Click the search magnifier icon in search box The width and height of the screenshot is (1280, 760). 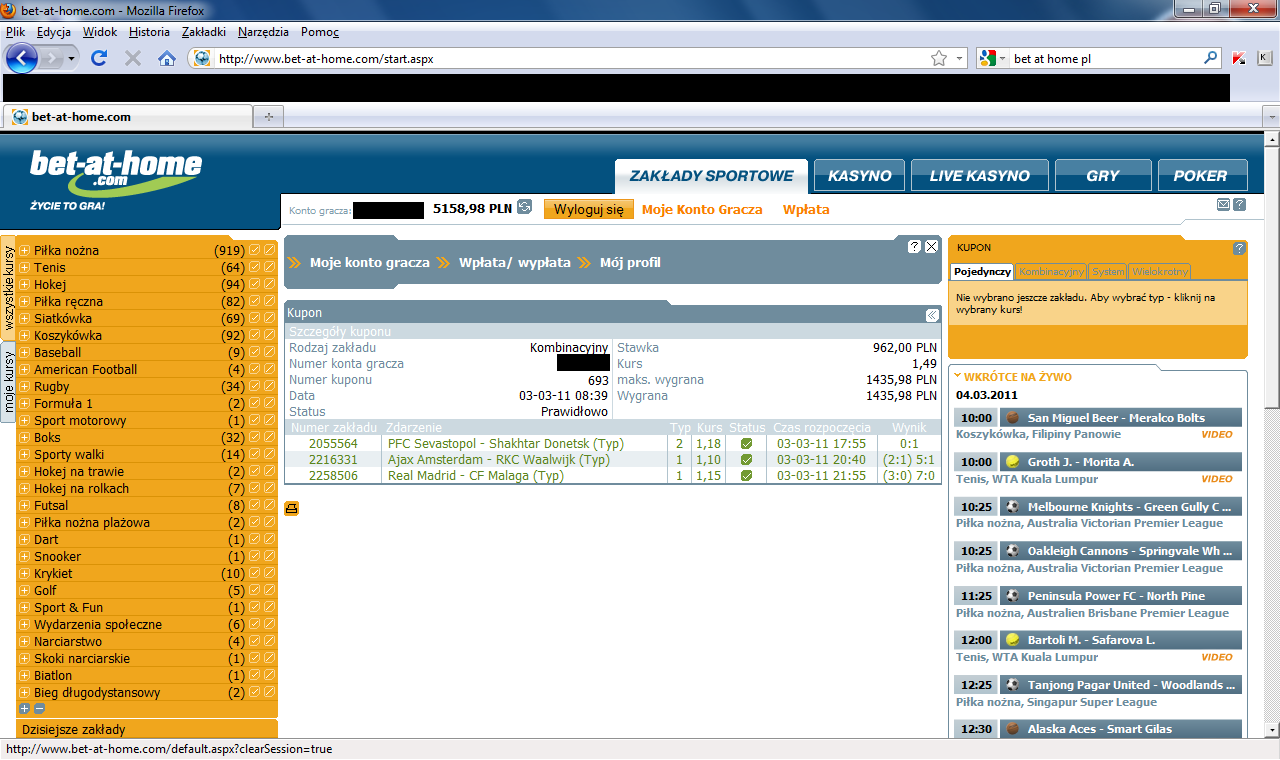click(x=1210, y=59)
